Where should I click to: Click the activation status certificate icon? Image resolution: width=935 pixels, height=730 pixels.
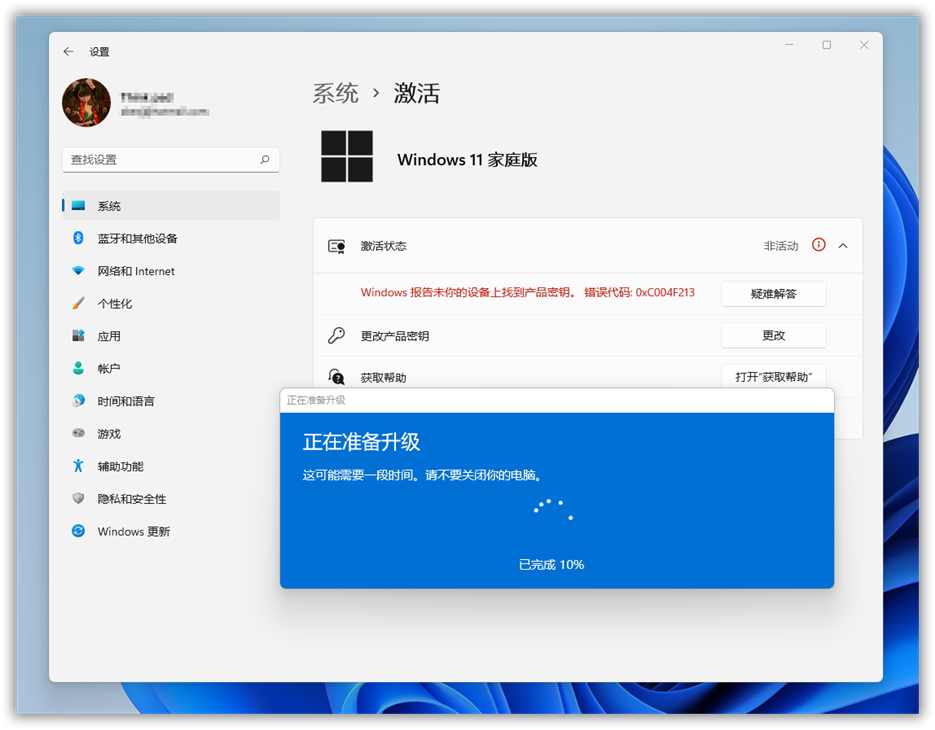pyautogui.click(x=336, y=246)
